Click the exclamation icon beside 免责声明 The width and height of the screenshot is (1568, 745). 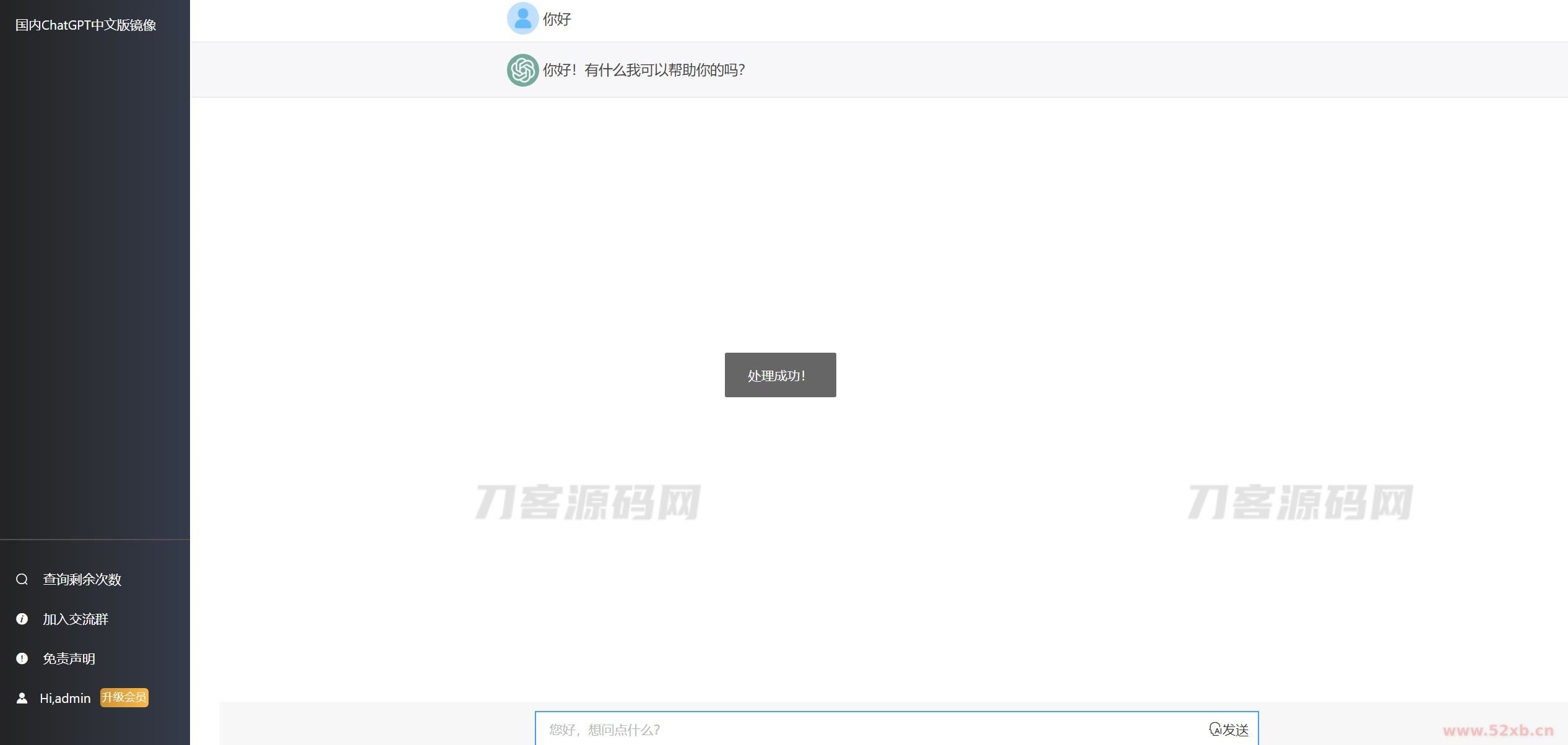click(x=22, y=658)
